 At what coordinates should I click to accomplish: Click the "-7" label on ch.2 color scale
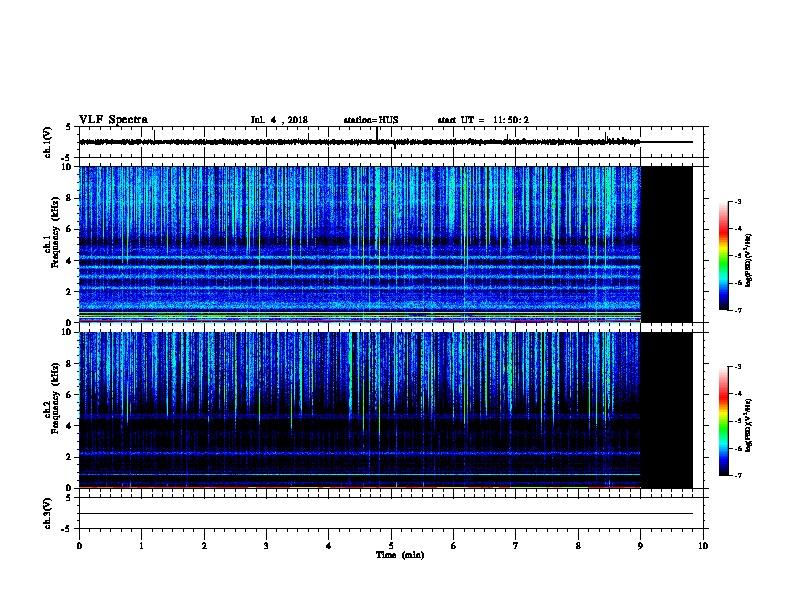(737, 475)
